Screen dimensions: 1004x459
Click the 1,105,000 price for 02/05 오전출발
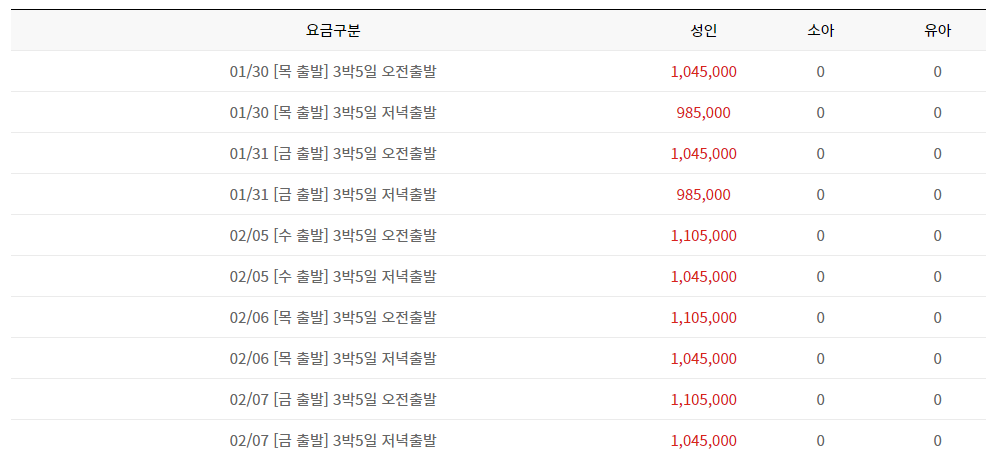pyautogui.click(x=704, y=236)
